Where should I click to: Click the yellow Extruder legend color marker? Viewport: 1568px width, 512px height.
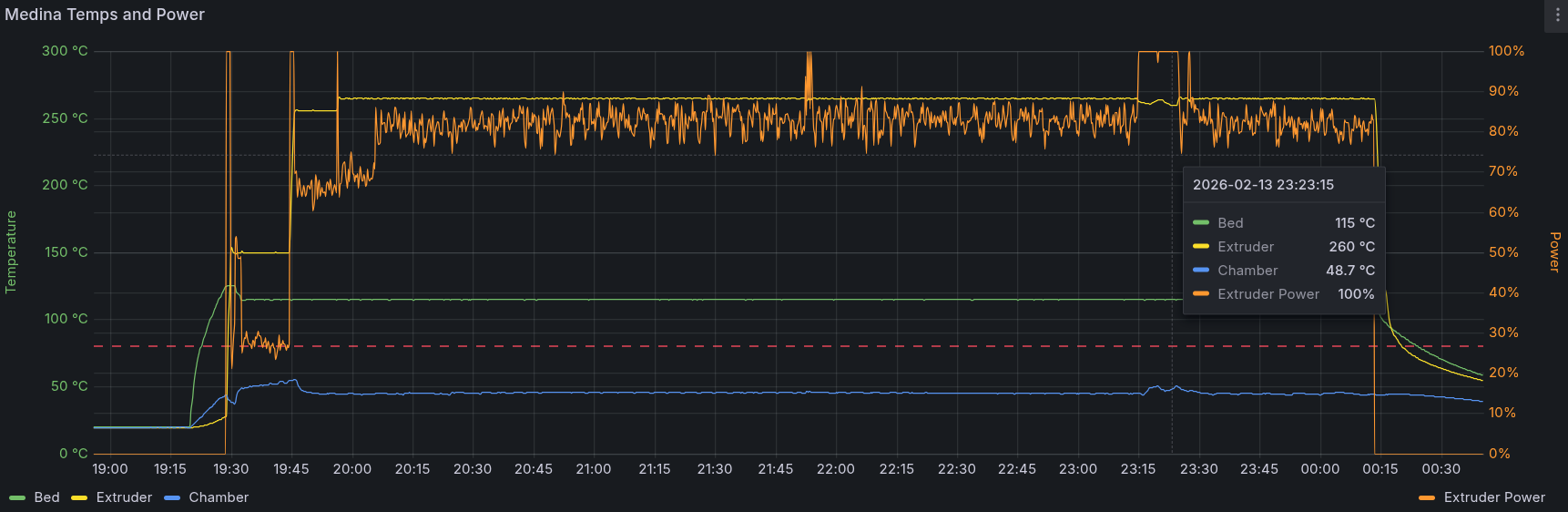coord(79,497)
